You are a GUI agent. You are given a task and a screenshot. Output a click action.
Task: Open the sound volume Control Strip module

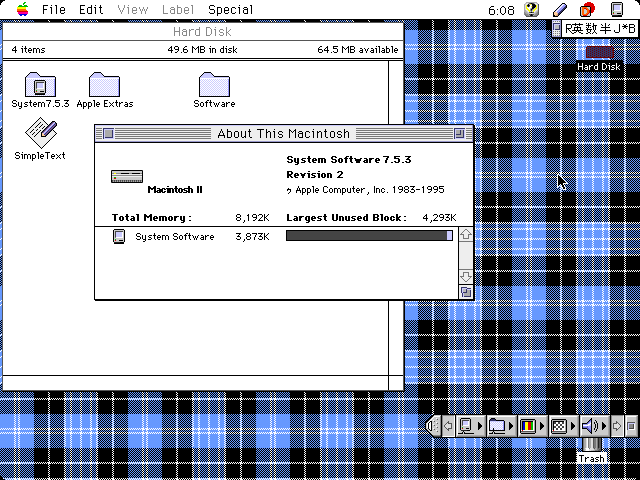point(594,426)
